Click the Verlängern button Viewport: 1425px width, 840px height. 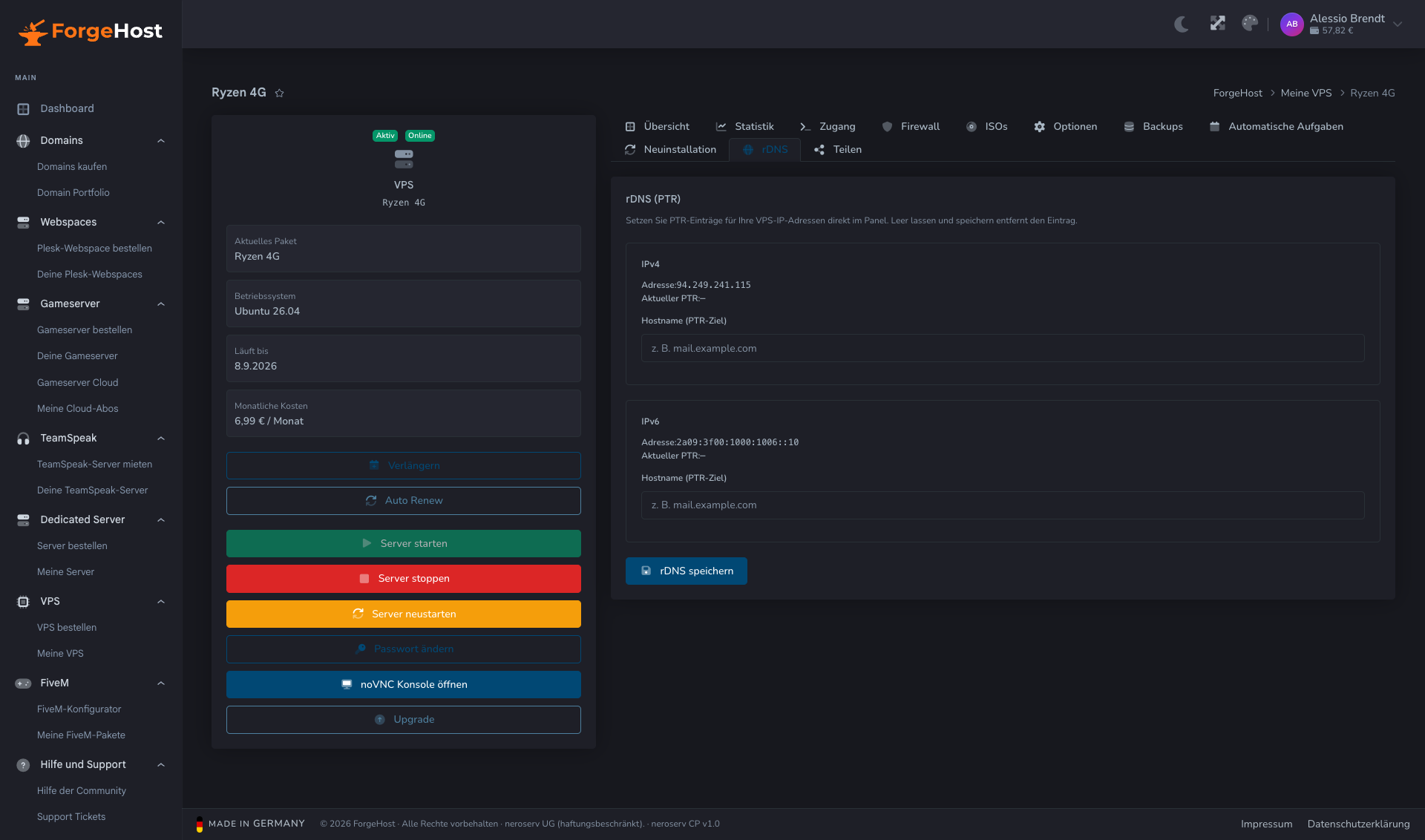click(x=404, y=466)
